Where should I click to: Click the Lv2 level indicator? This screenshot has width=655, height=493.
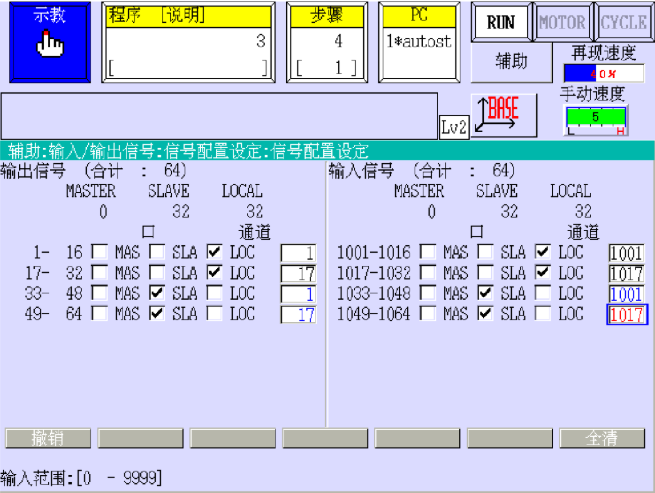454,127
